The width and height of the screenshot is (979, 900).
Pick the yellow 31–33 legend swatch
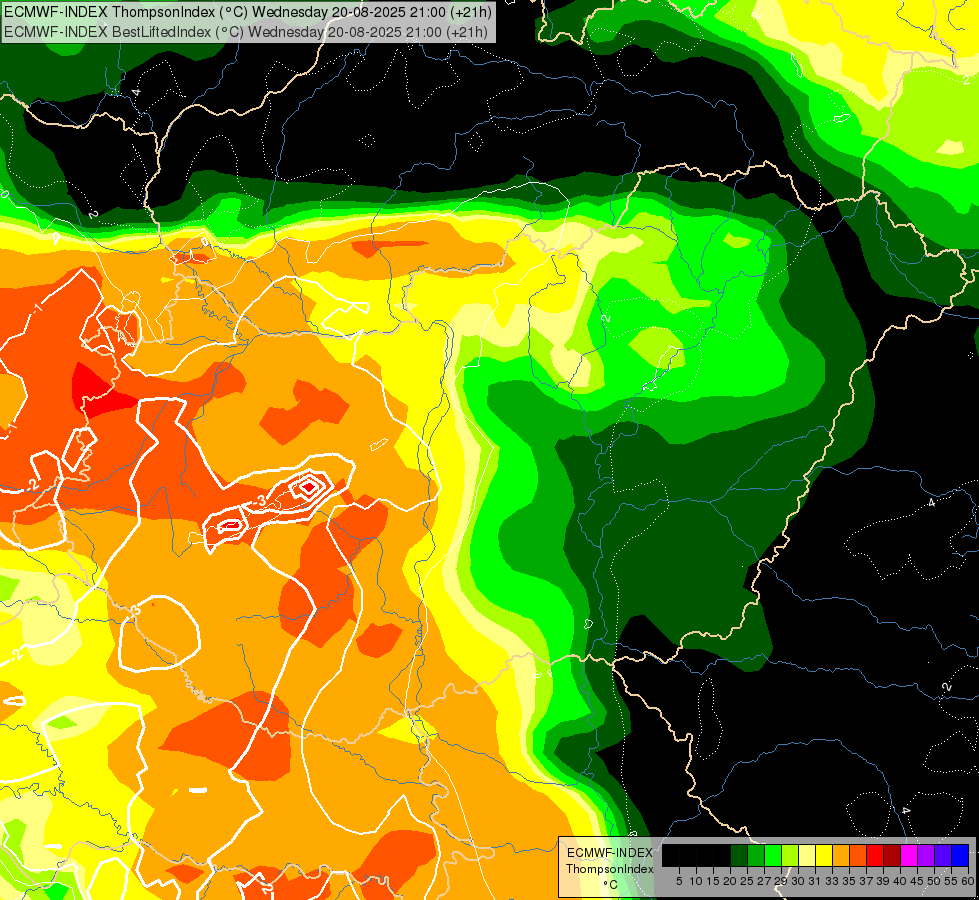824,856
